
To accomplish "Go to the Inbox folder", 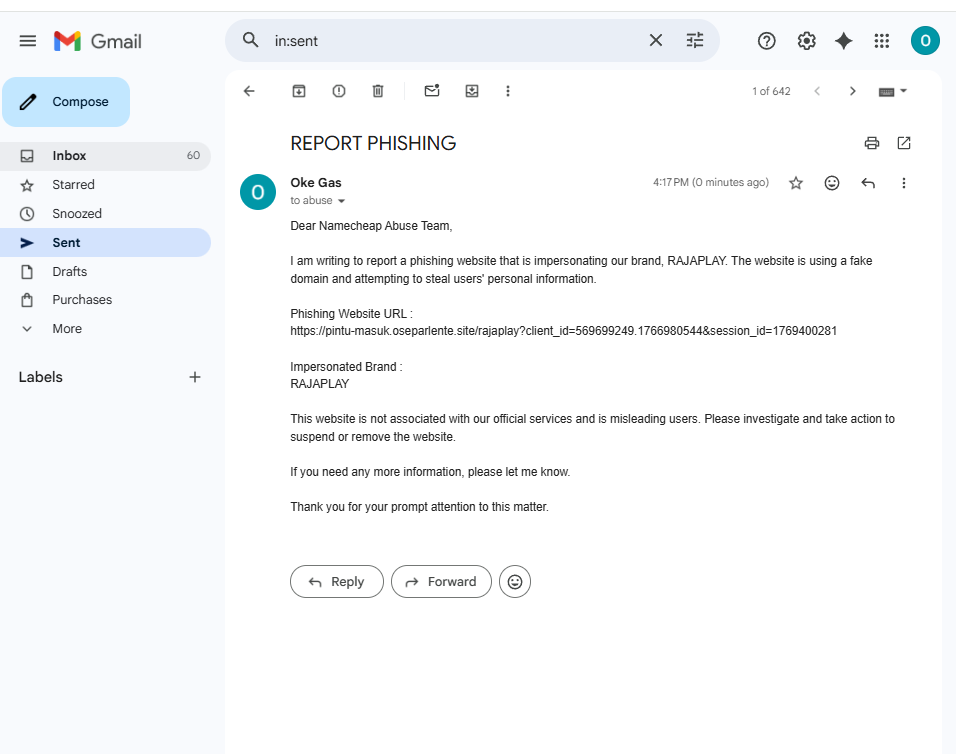I will 70,156.
